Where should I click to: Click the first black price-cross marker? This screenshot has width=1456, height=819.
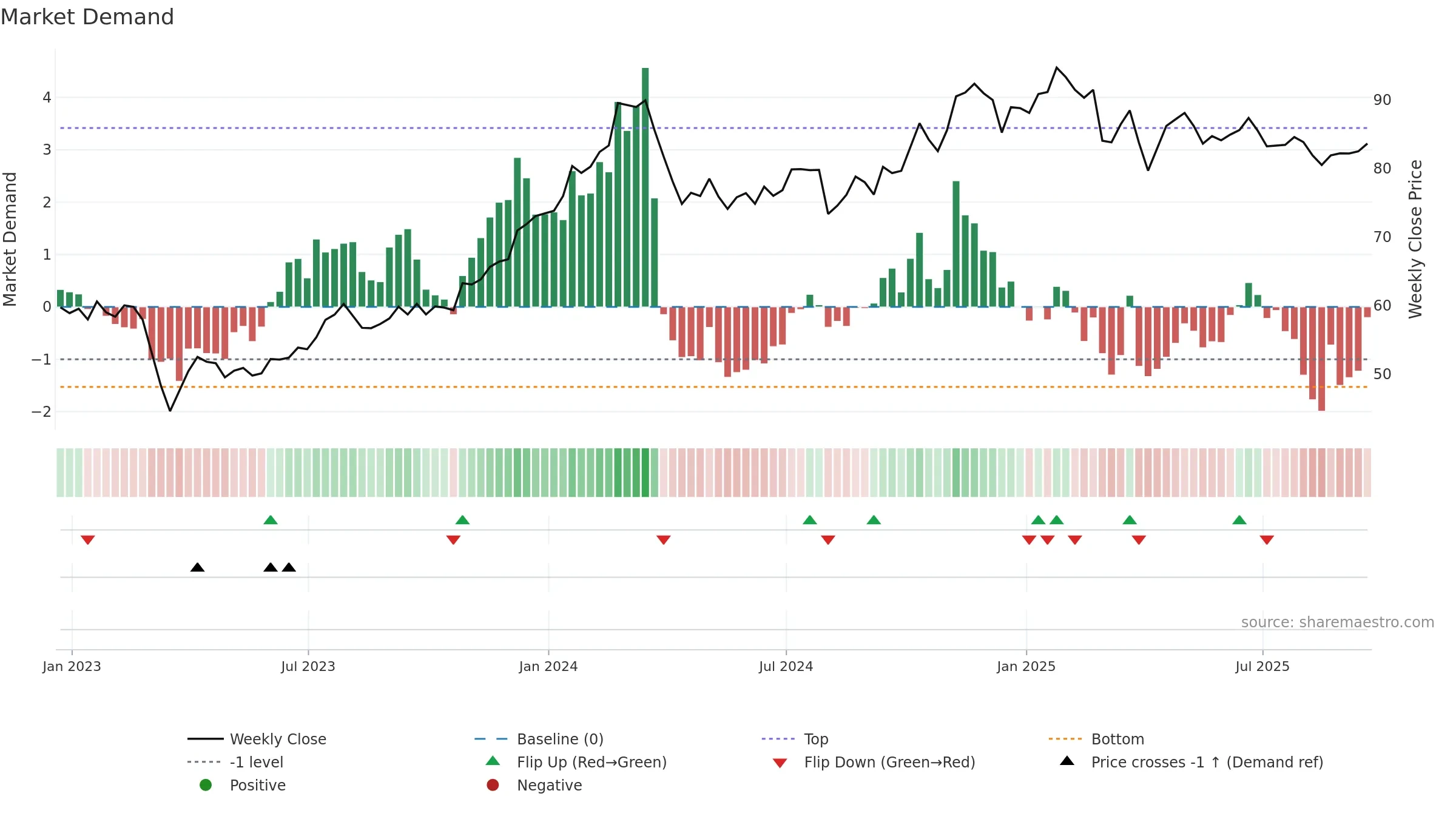[197, 567]
